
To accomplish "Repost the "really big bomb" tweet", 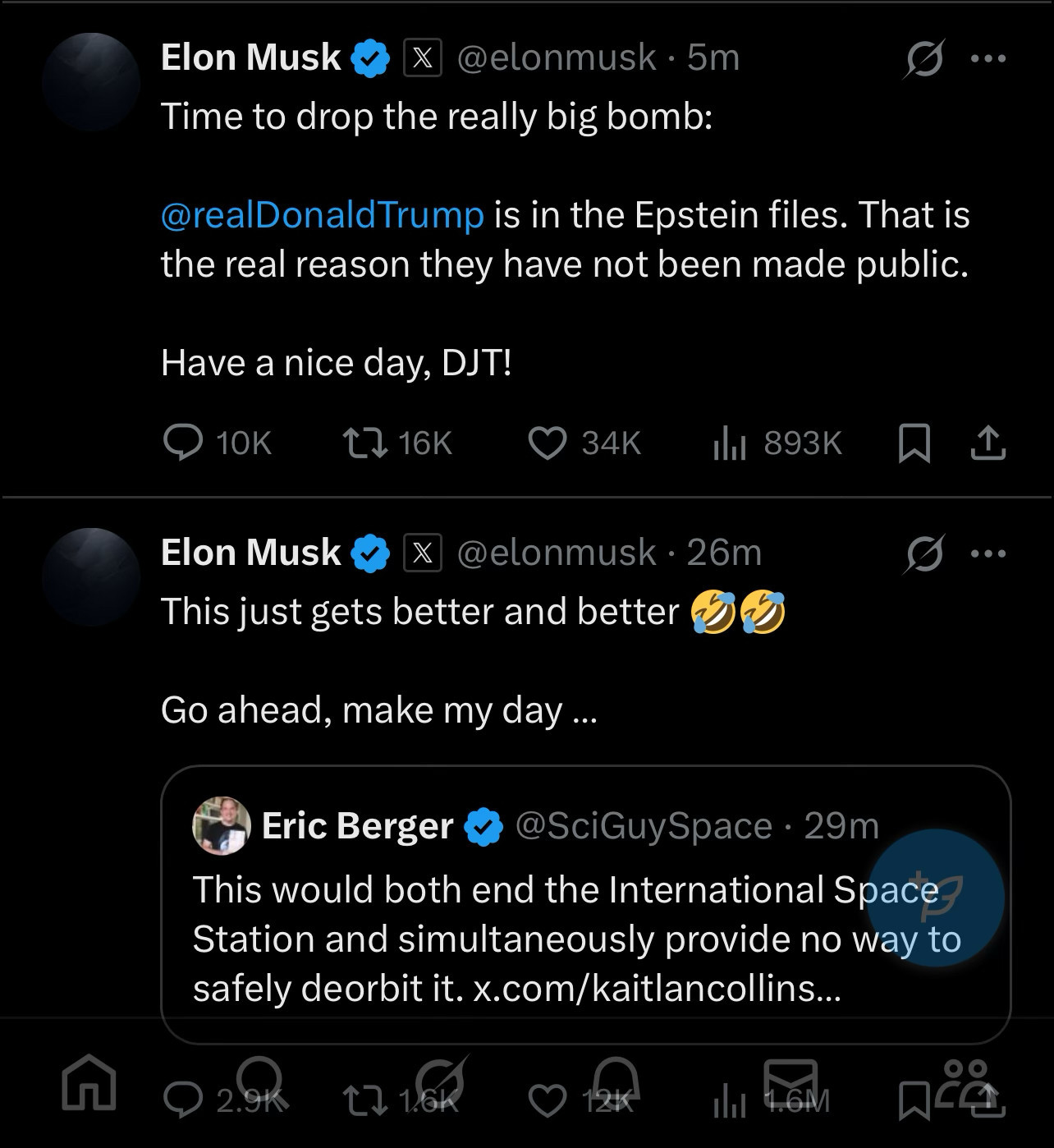I will (397, 443).
